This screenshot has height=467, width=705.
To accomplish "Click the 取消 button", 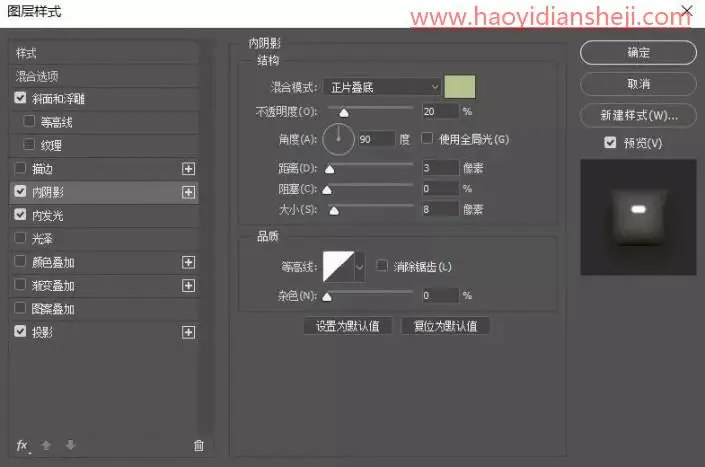I will 638,84.
